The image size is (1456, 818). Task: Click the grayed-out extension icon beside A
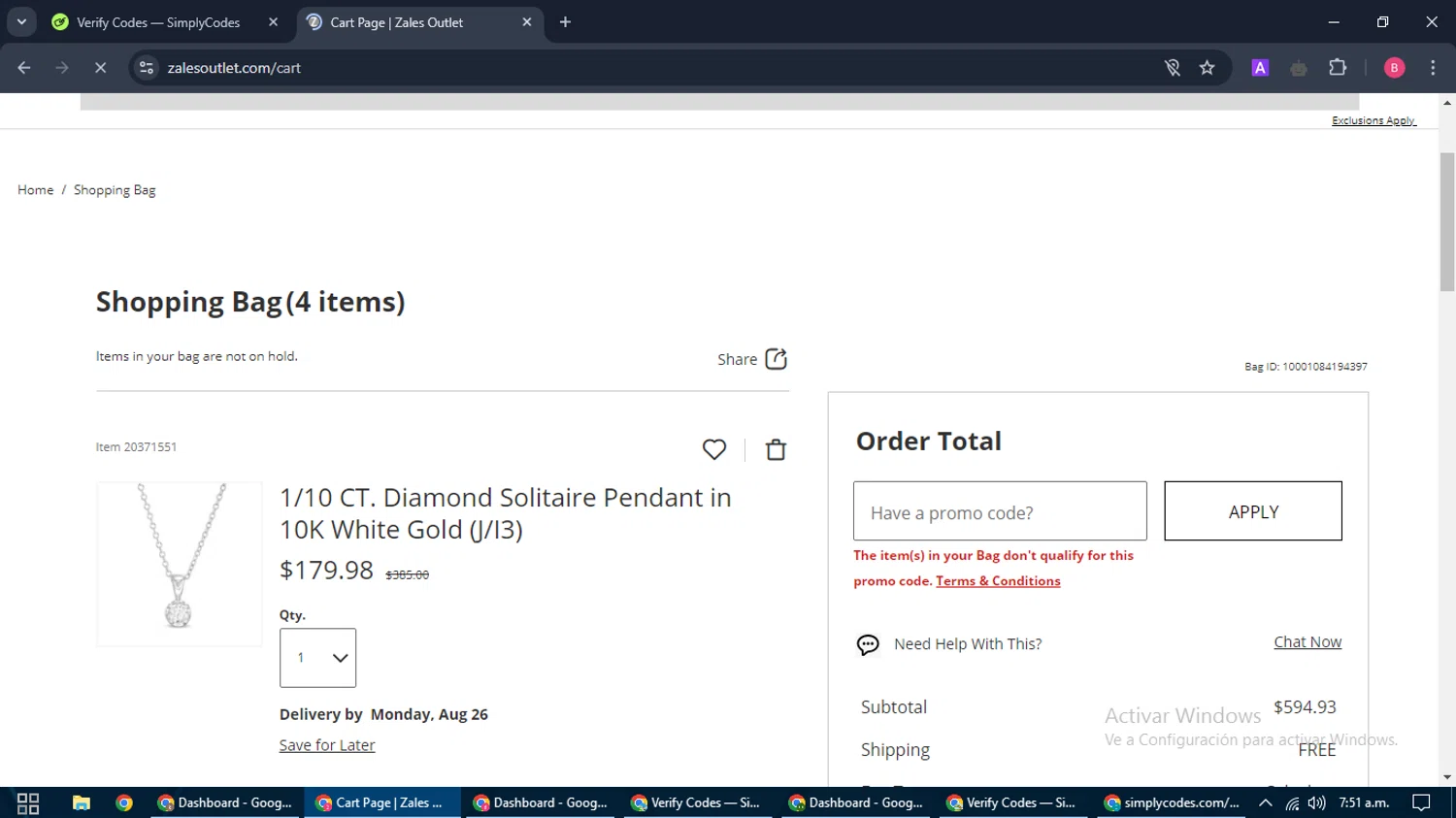pyautogui.click(x=1299, y=68)
